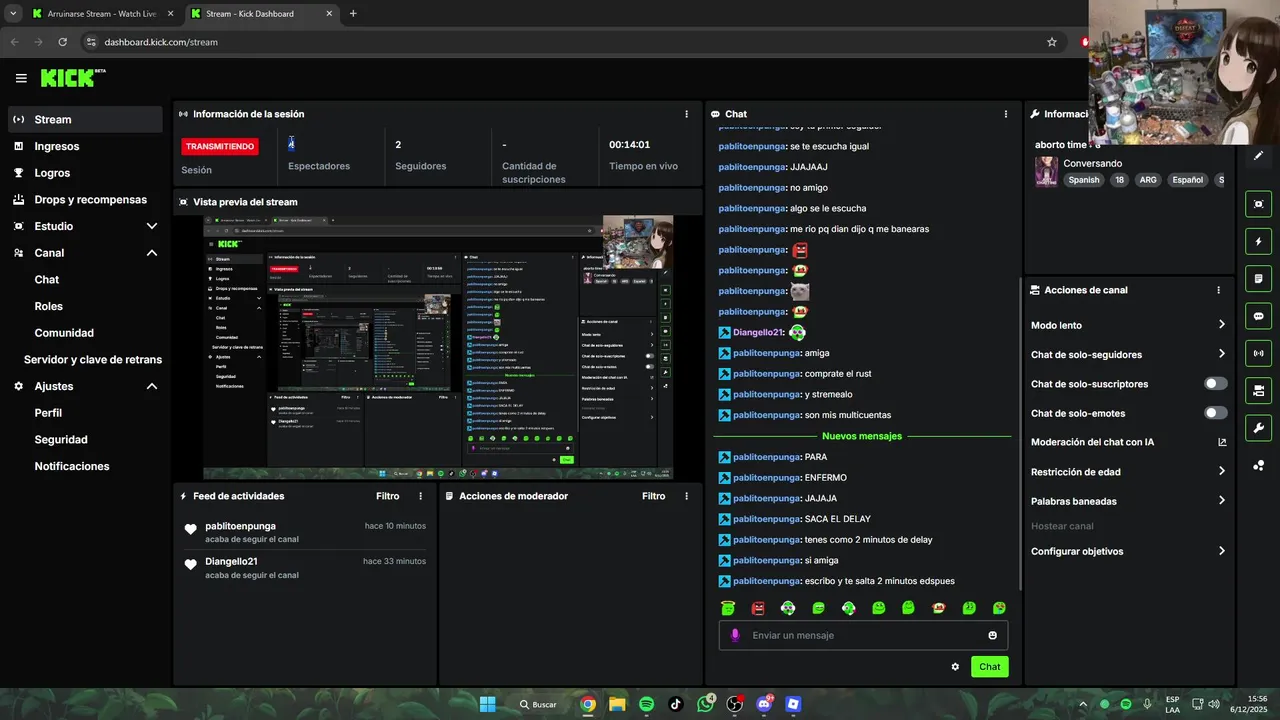Viewport: 1280px width, 720px height.
Task: Open a new browser tab
Action: 353,14
